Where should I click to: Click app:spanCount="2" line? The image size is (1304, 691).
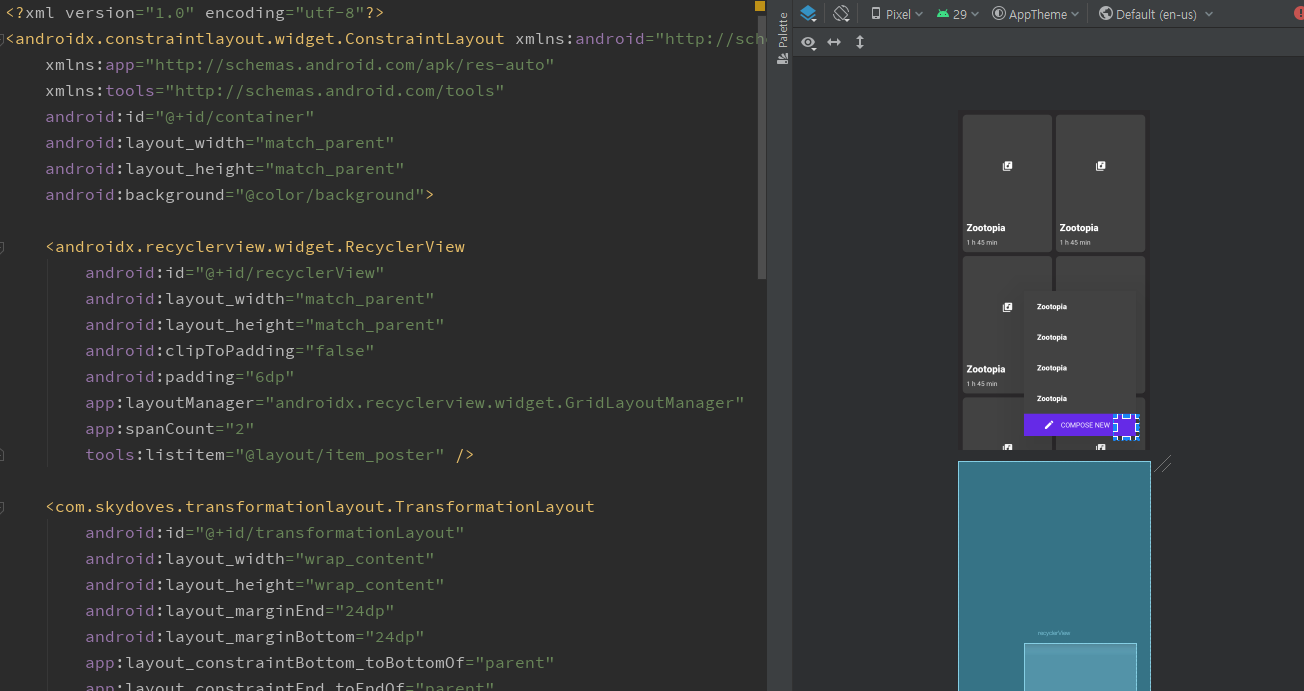(x=170, y=429)
